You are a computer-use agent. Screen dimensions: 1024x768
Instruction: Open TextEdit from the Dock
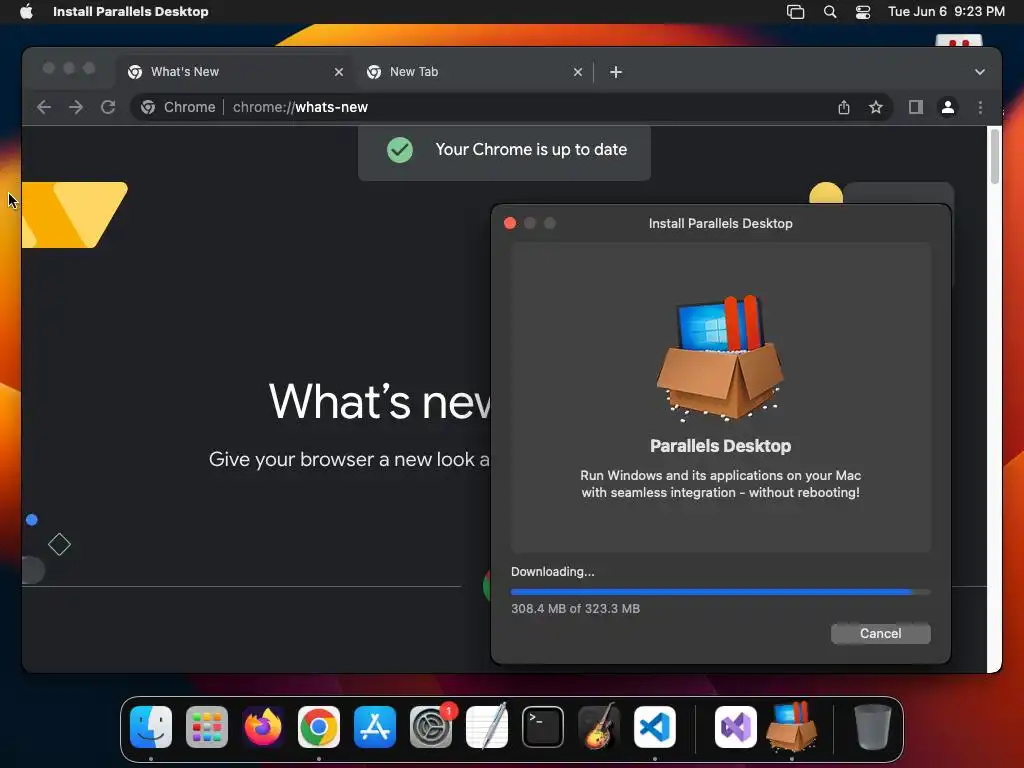[487, 727]
